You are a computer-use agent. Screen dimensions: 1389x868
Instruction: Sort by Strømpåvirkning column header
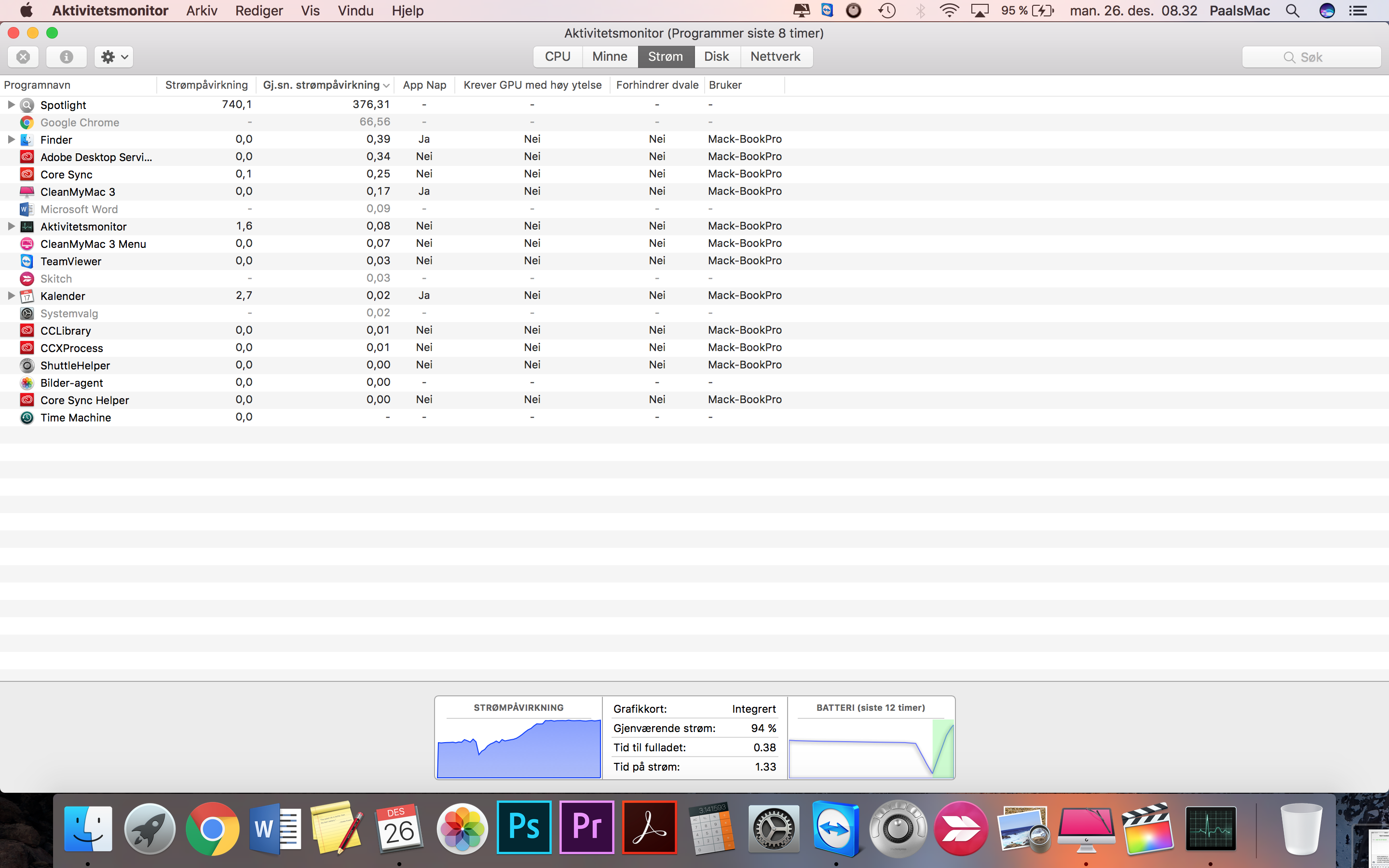click(x=206, y=85)
